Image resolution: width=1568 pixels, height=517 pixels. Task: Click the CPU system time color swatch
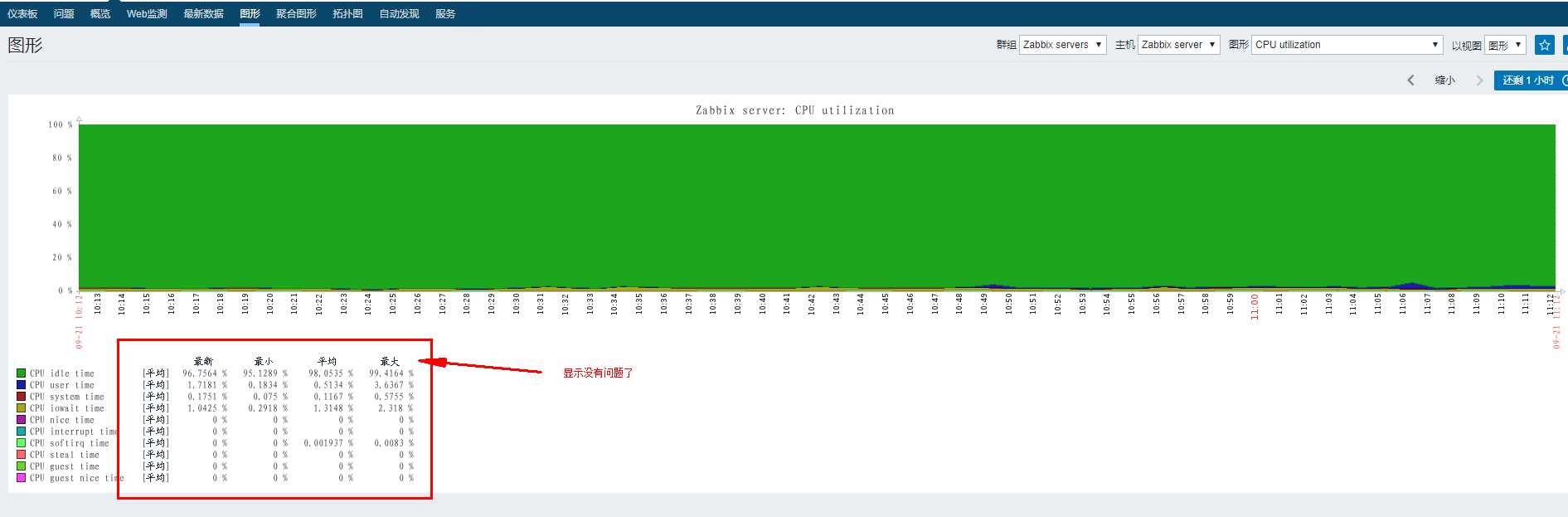22,397
